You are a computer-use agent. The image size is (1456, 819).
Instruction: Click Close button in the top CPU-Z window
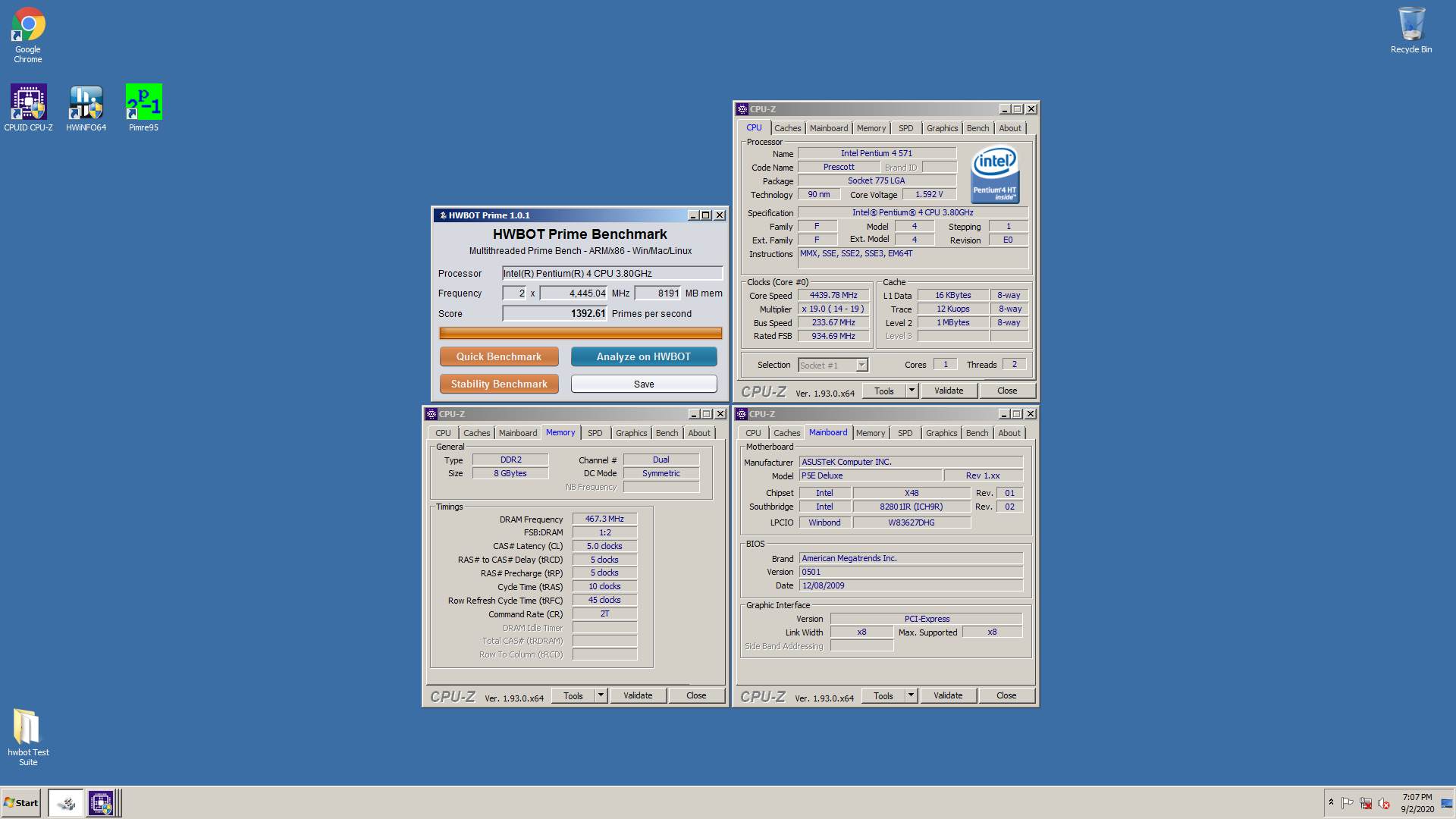click(x=1007, y=391)
